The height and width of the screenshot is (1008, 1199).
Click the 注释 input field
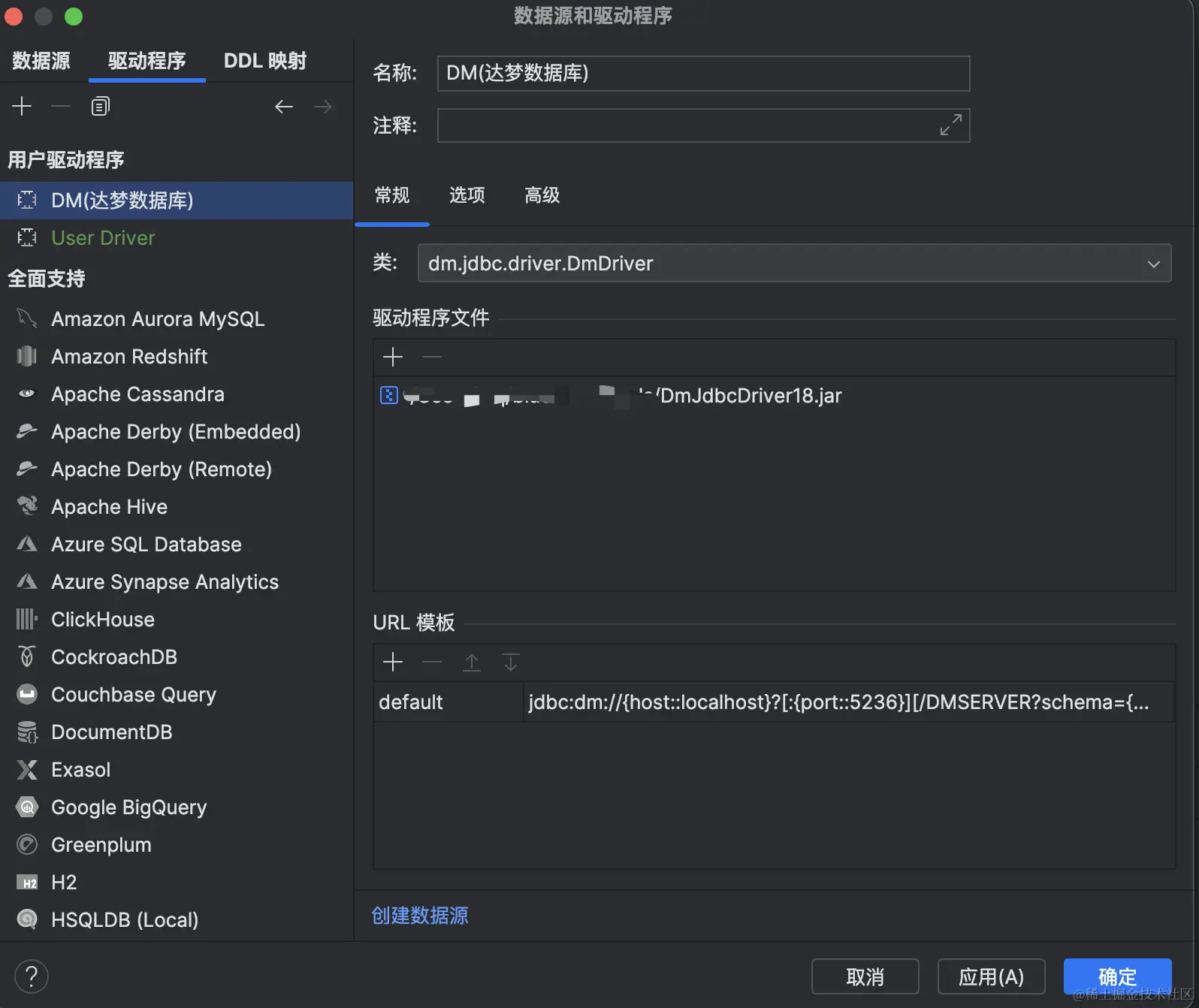[x=703, y=125]
